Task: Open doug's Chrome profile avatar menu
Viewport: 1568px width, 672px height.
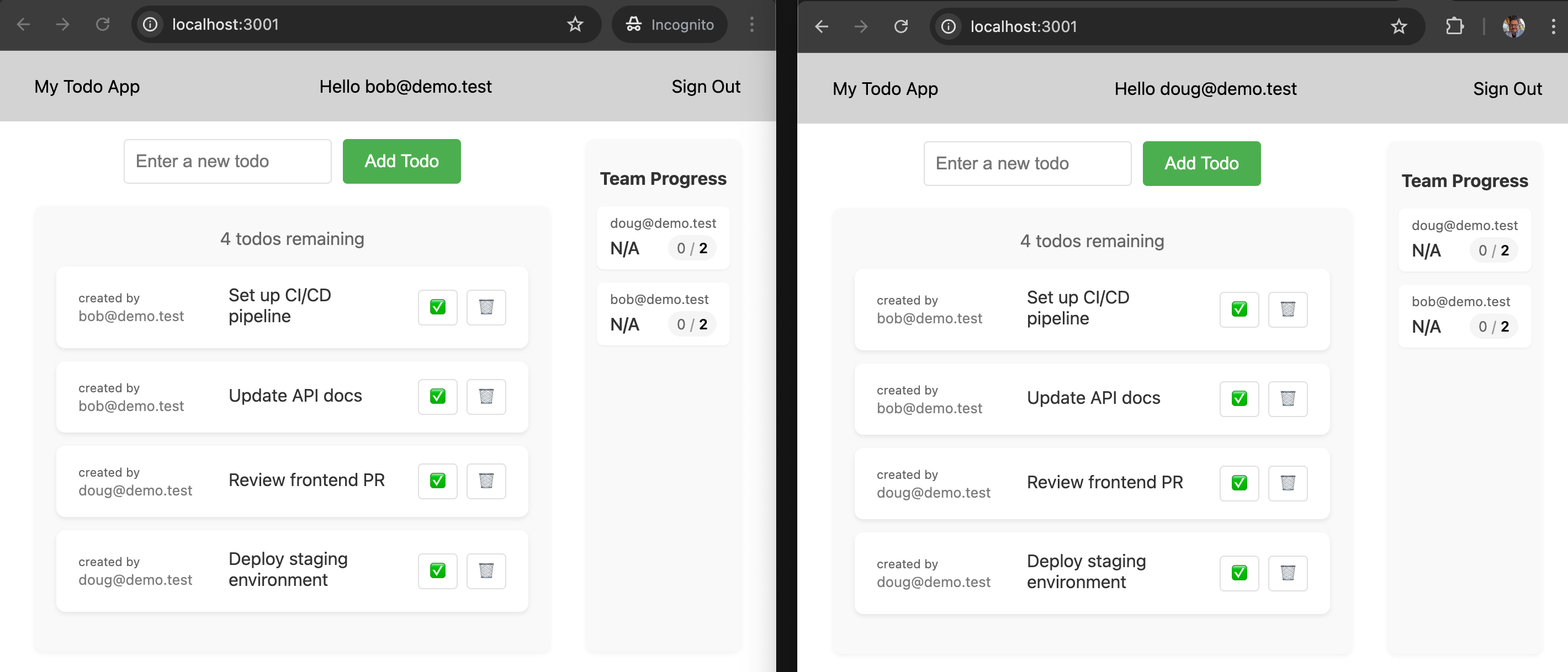Action: coord(1514,26)
